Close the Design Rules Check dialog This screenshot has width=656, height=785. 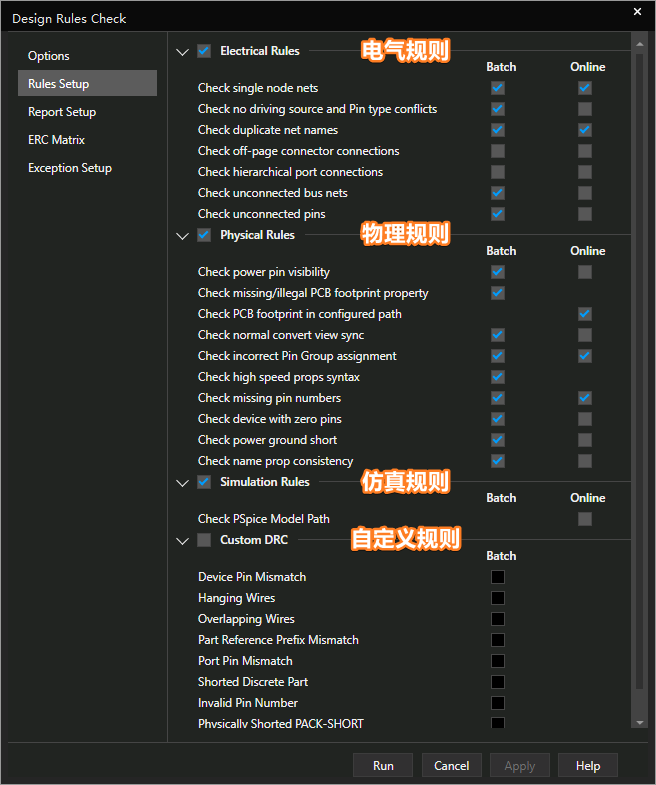[x=638, y=12]
